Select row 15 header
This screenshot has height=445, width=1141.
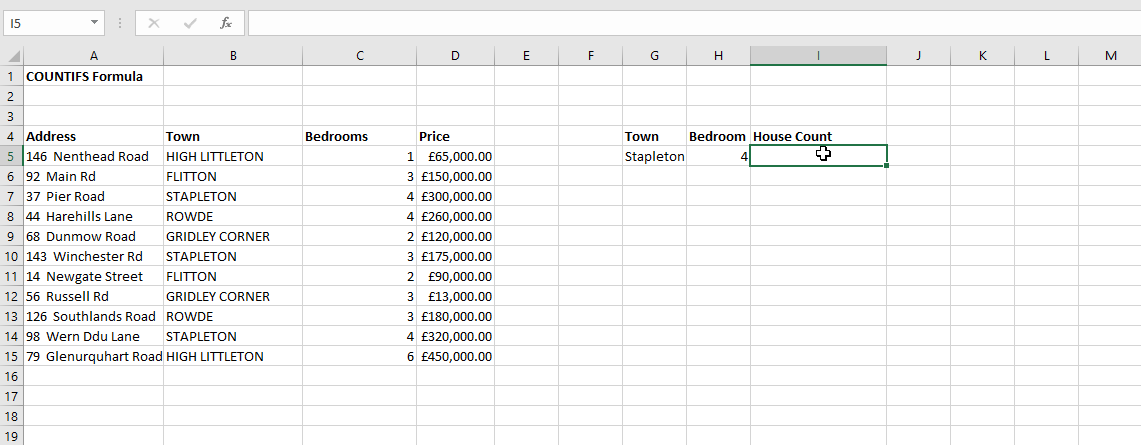pyautogui.click(x=11, y=356)
